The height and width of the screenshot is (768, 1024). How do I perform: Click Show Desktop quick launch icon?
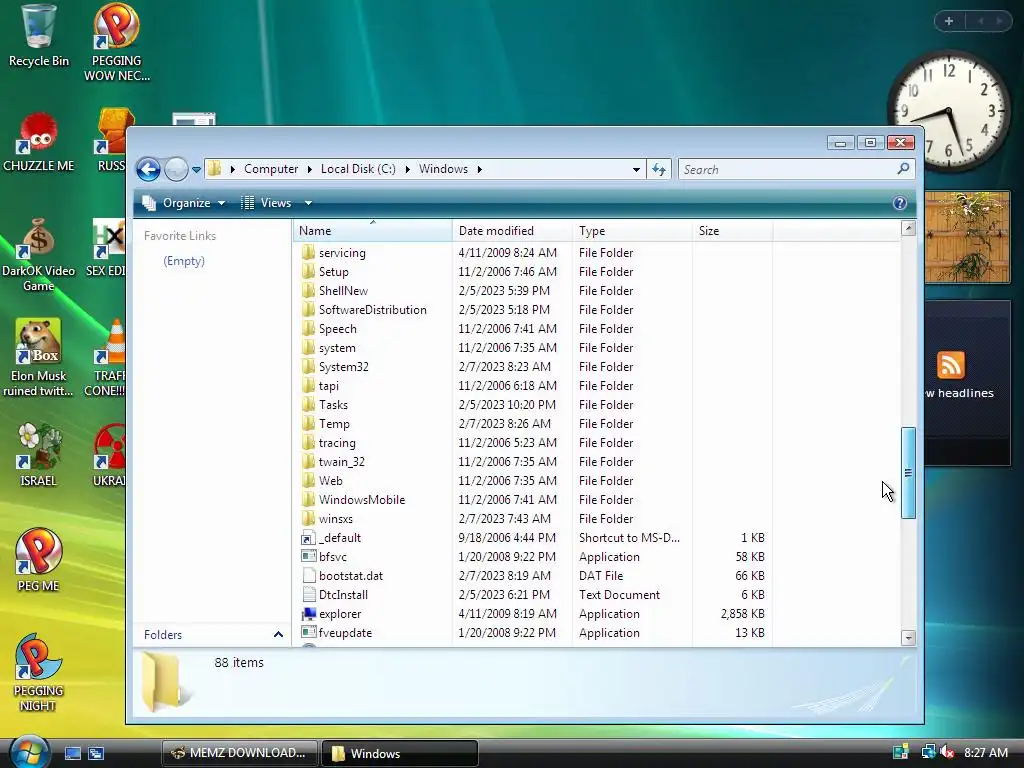[x=72, y=754]
